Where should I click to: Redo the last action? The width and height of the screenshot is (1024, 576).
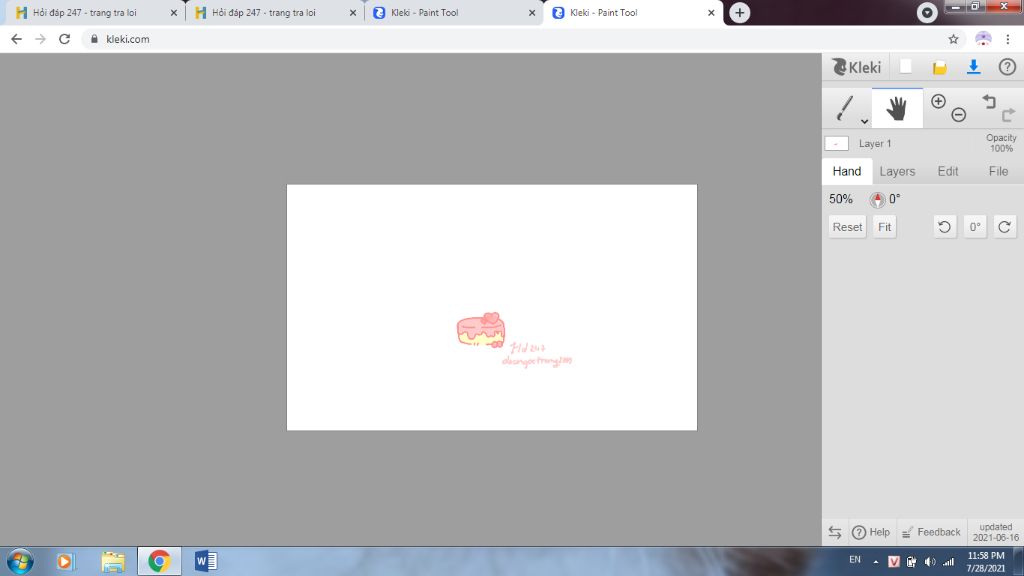pos(1008,115)
